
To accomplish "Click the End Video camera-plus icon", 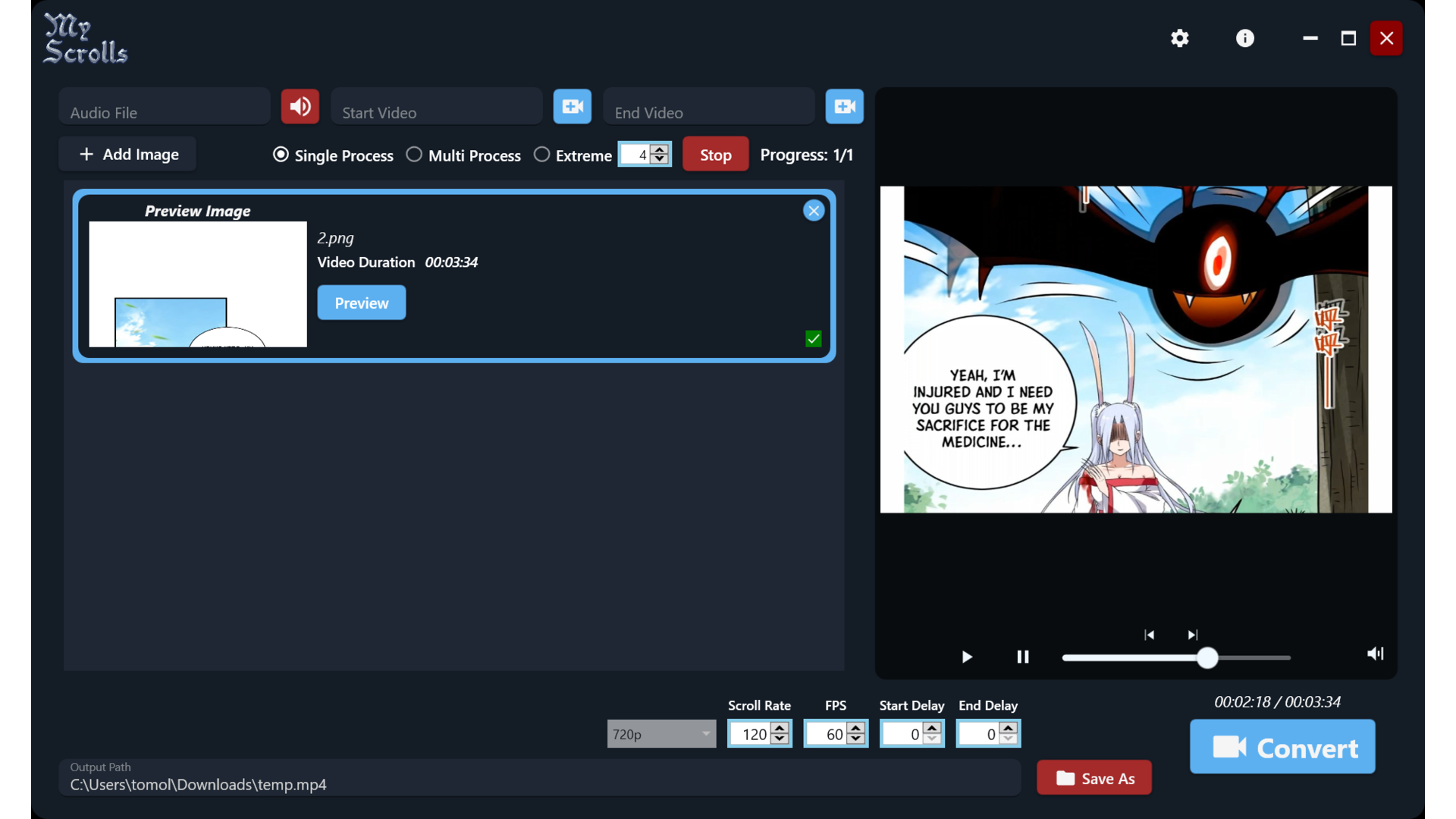I will click(844, 106).
